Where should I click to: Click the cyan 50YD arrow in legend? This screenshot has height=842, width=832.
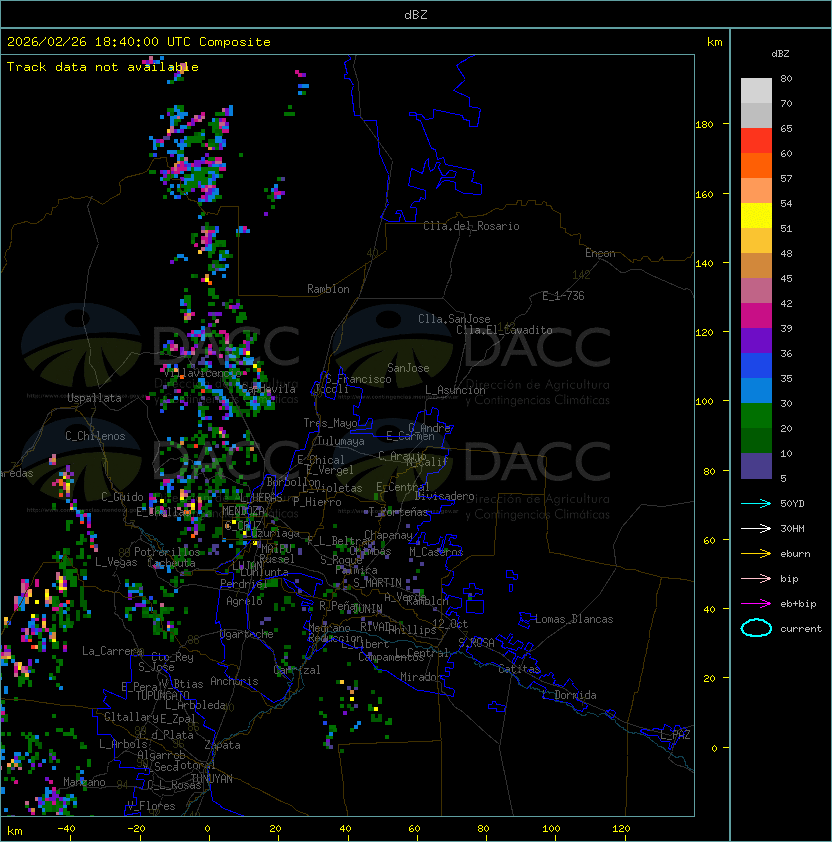(x=756, y=503)
